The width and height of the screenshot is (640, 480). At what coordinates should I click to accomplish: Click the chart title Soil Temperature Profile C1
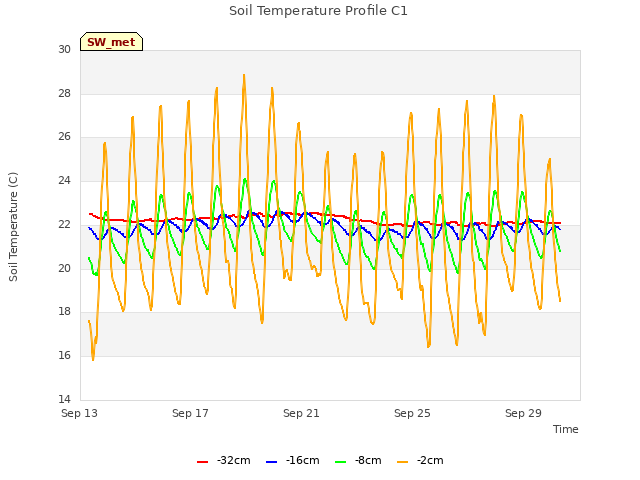pyautogui.click(x=318, y=11)
